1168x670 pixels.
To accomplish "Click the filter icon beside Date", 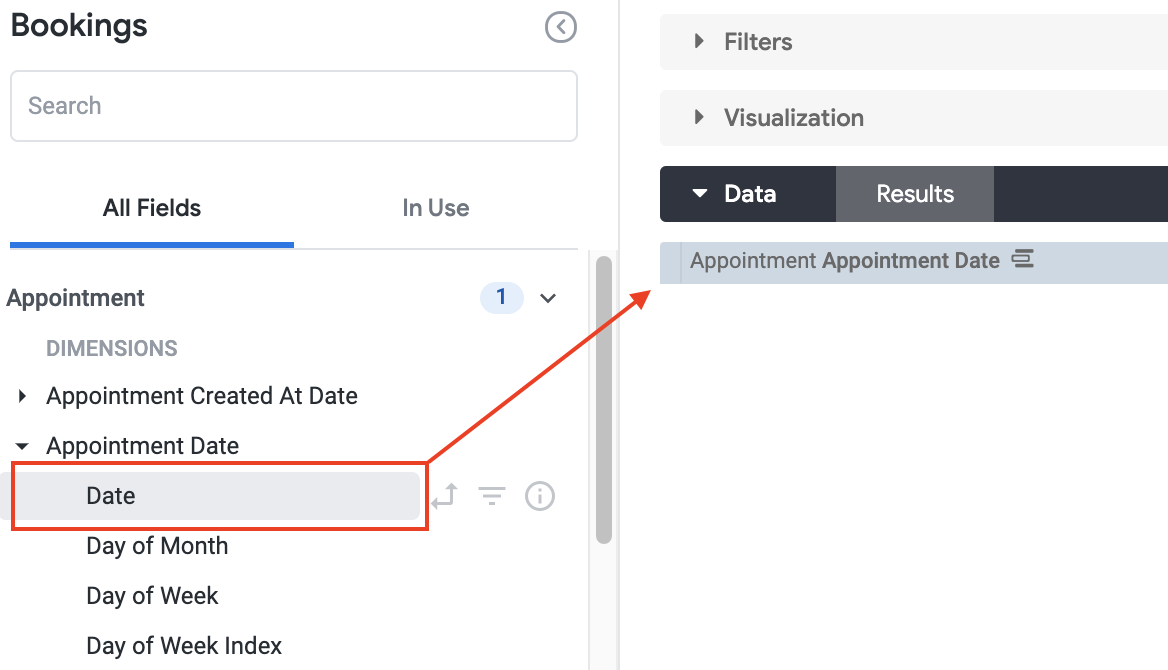I will 492,496.
